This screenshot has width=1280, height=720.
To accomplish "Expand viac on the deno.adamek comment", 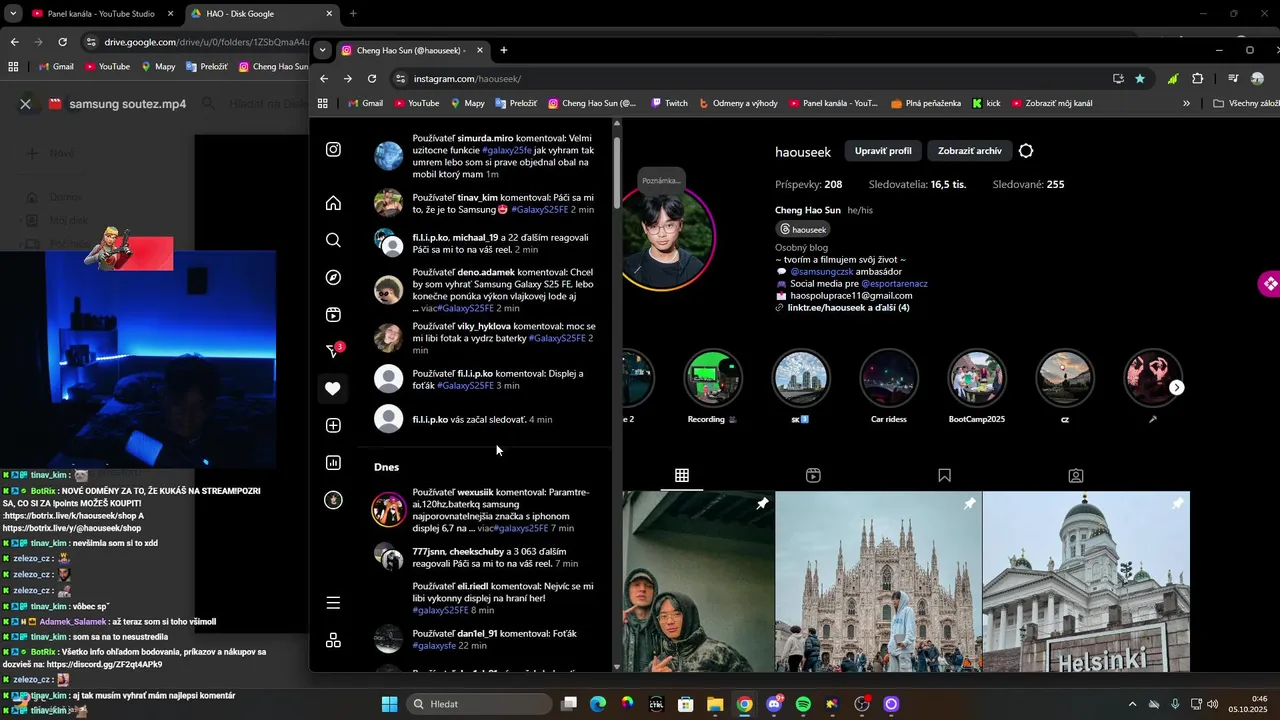I will (429, 308).
